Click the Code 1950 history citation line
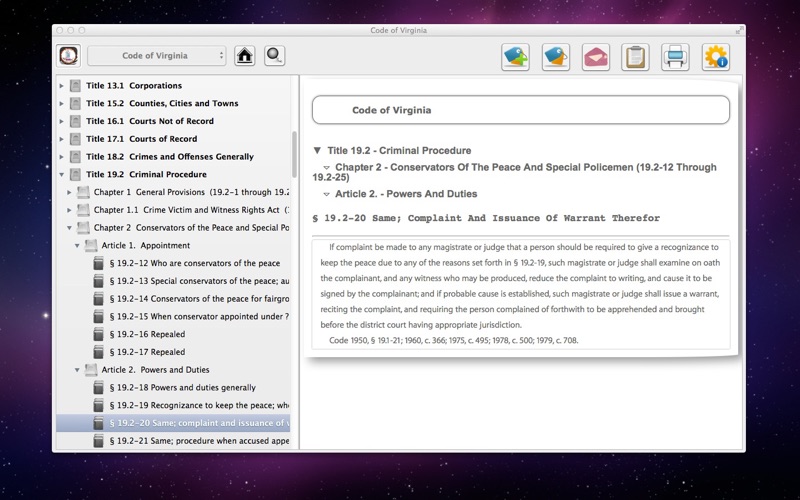Screen dimensions: 800x500 (454, 340)
